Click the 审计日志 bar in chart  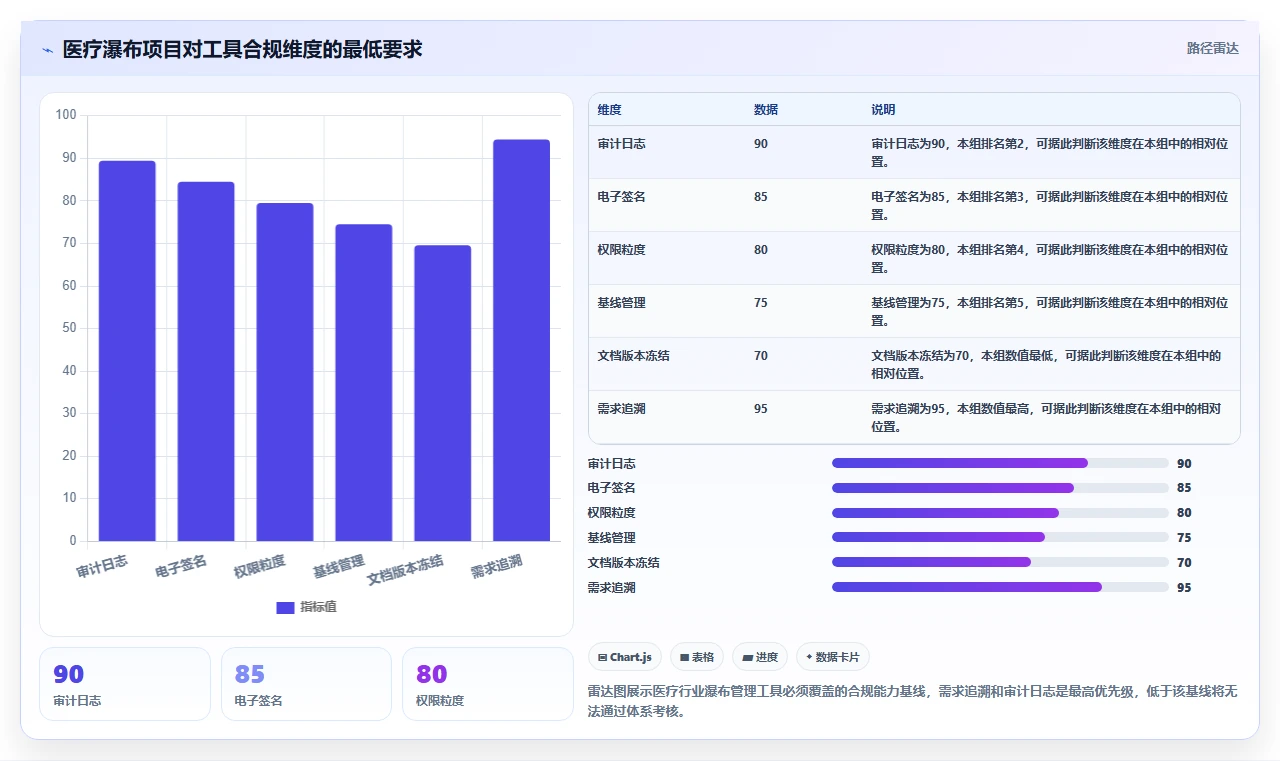pyautogui.click(x=127, y=351)
